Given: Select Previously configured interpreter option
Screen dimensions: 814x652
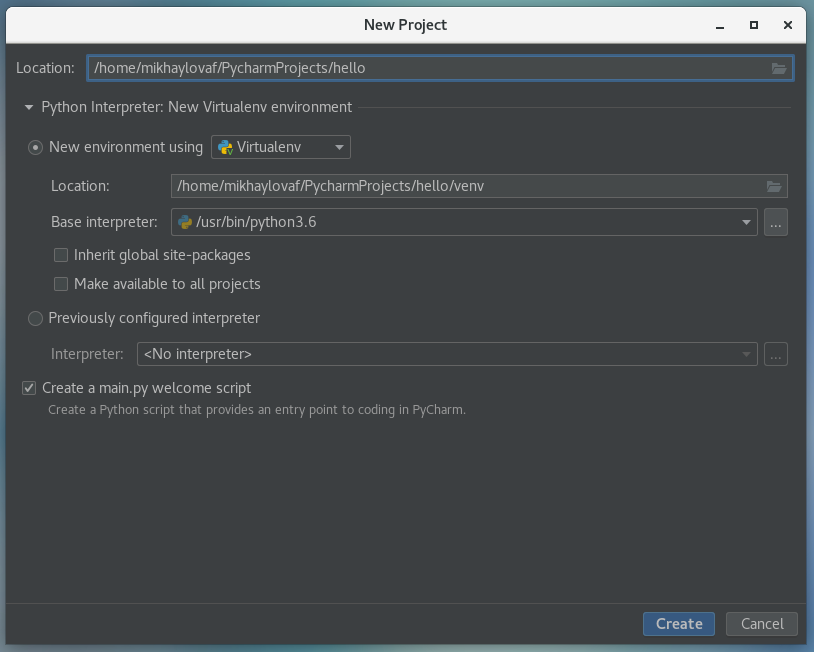Looking at the screenshot, I should 36,318.
